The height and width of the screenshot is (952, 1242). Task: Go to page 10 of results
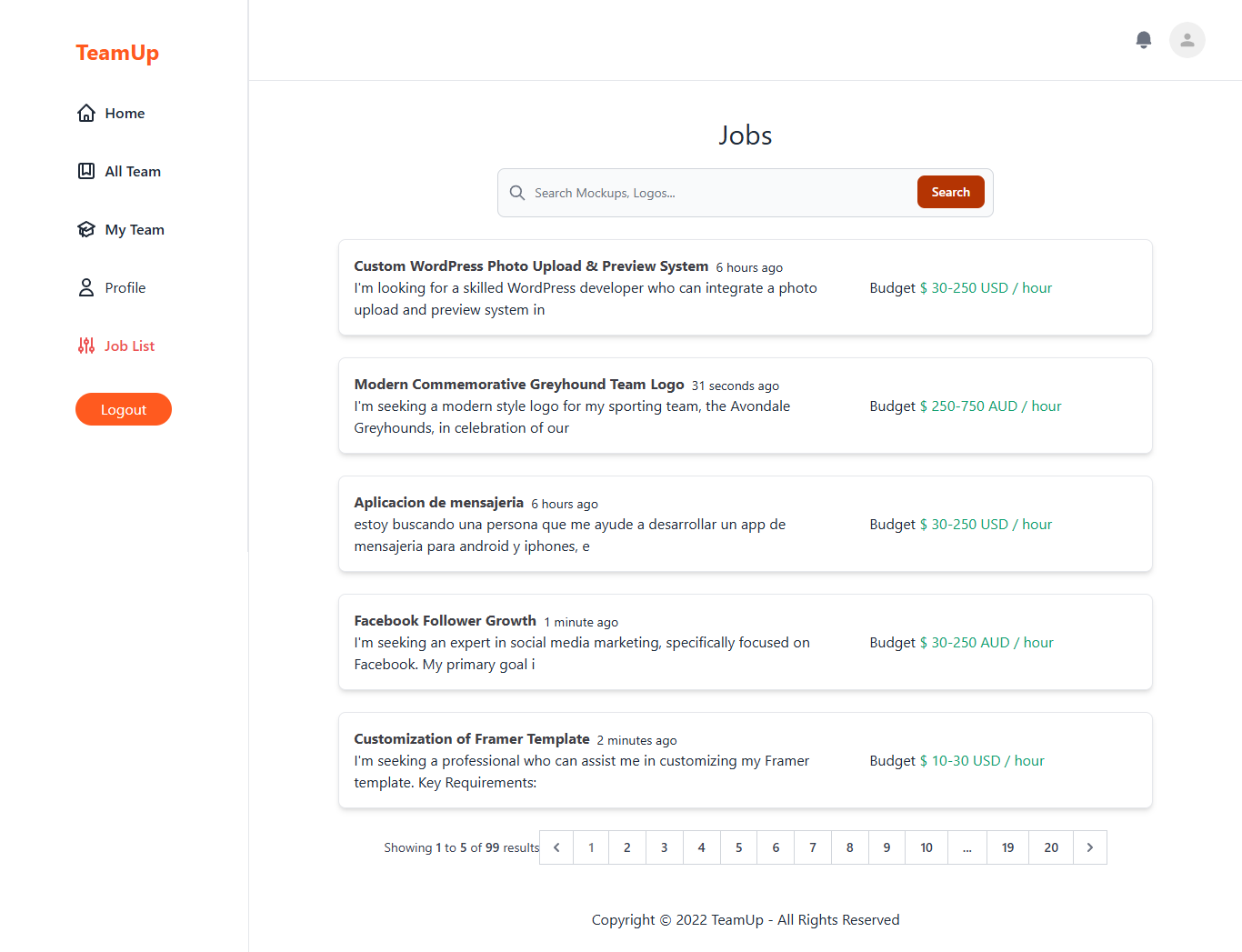926,847
